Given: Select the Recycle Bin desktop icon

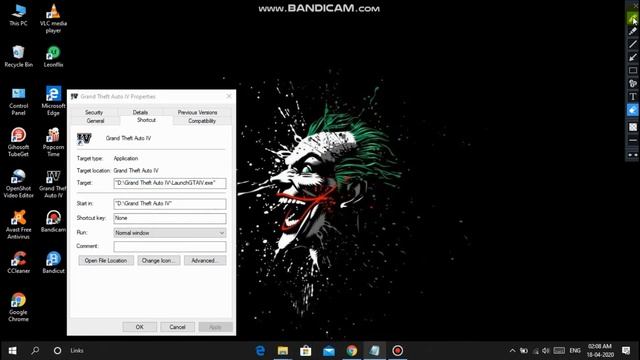Looking at the screenshot, I should (x=18, y=56).
